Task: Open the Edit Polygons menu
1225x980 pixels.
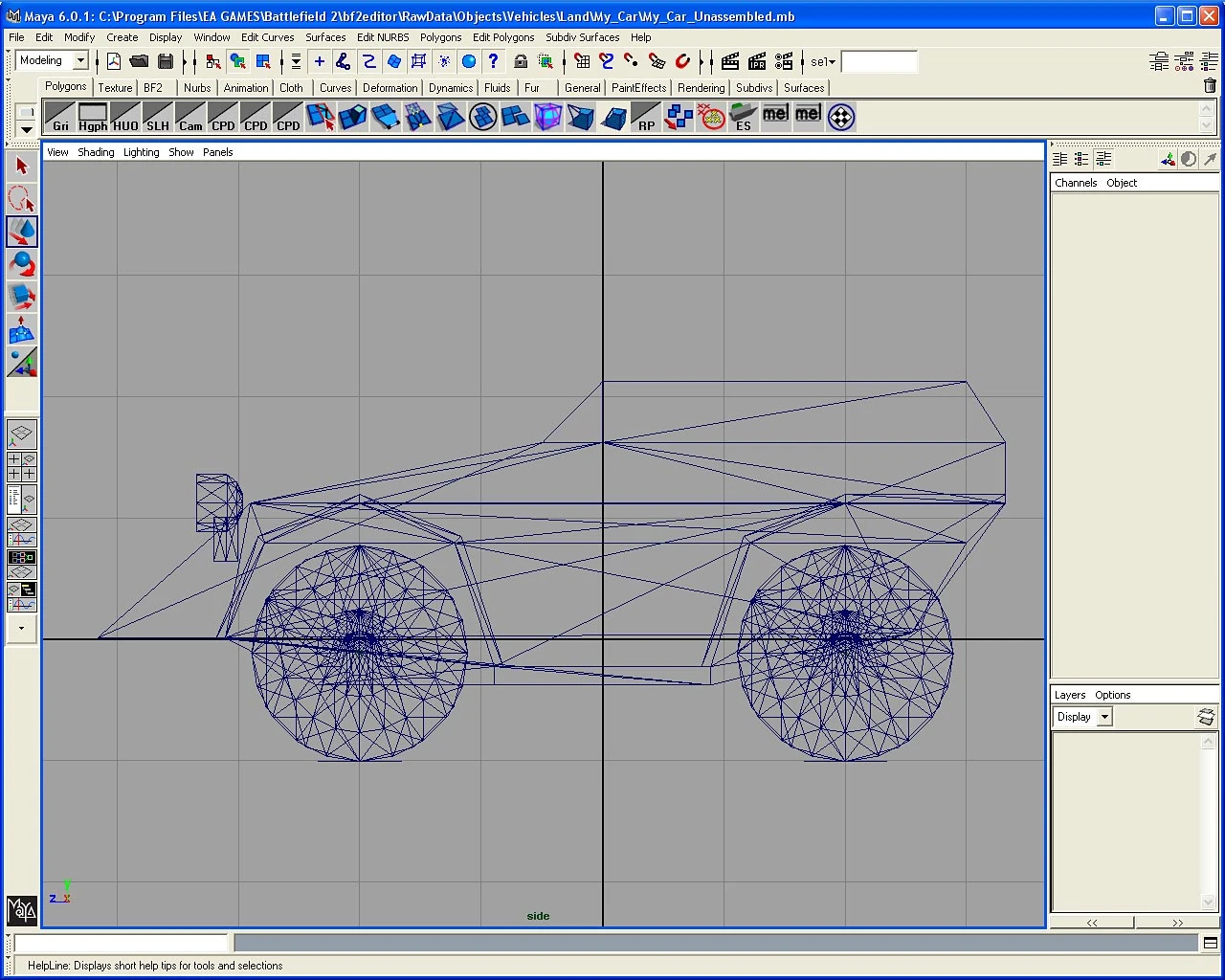Action: click(503, 37)
